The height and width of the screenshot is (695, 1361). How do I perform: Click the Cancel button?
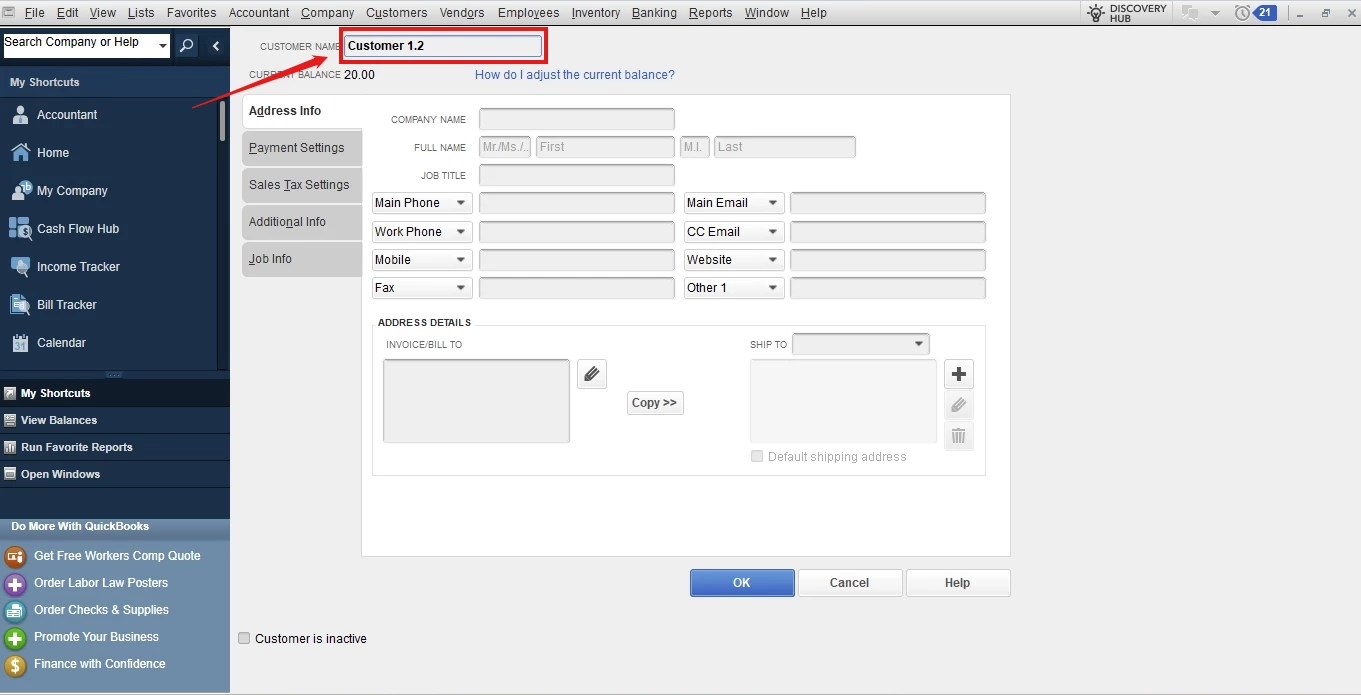tap(850, 583)
